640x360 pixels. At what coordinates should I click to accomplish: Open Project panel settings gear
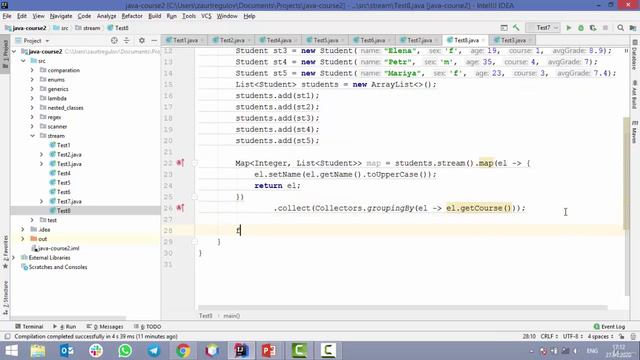142,40
